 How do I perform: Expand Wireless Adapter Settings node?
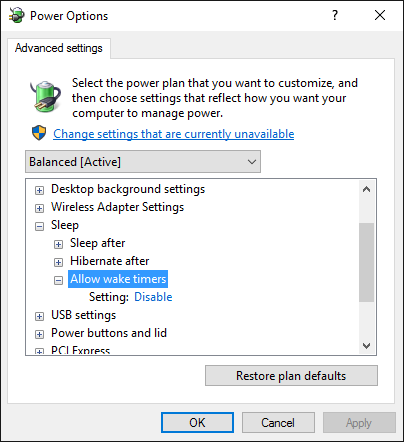[x=39, y=208]
